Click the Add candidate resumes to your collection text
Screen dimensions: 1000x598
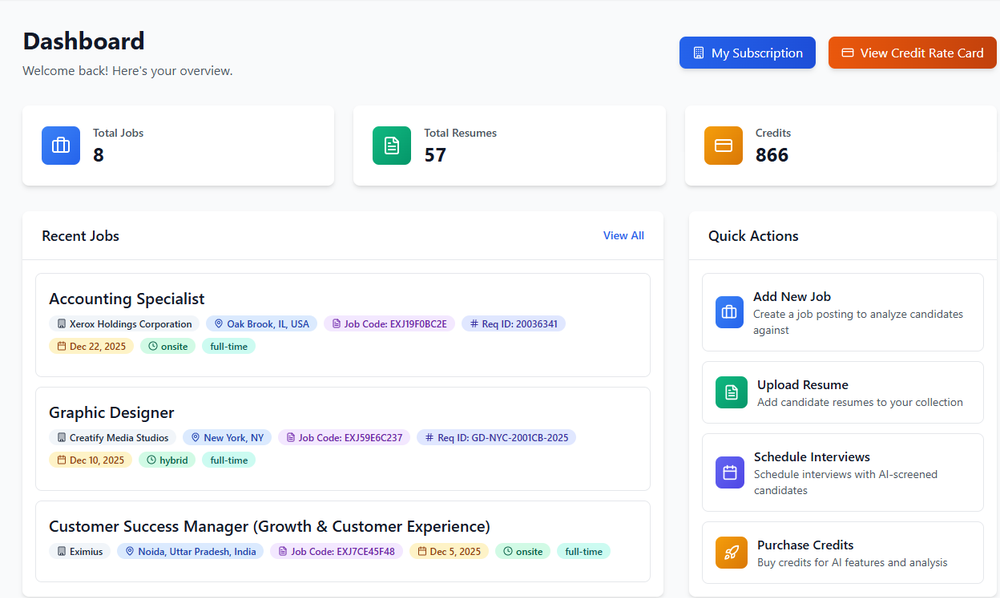point(860,402)
